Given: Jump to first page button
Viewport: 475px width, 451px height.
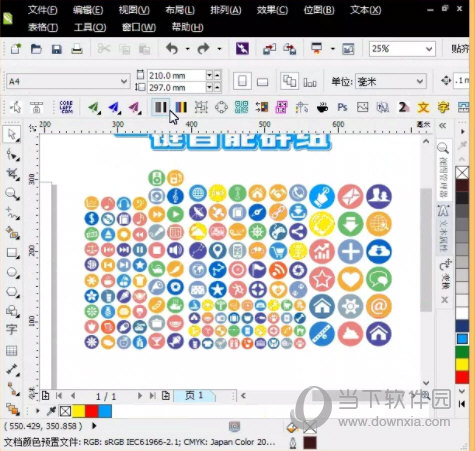Looking at the screenshot, I should (x=59, y=396).
